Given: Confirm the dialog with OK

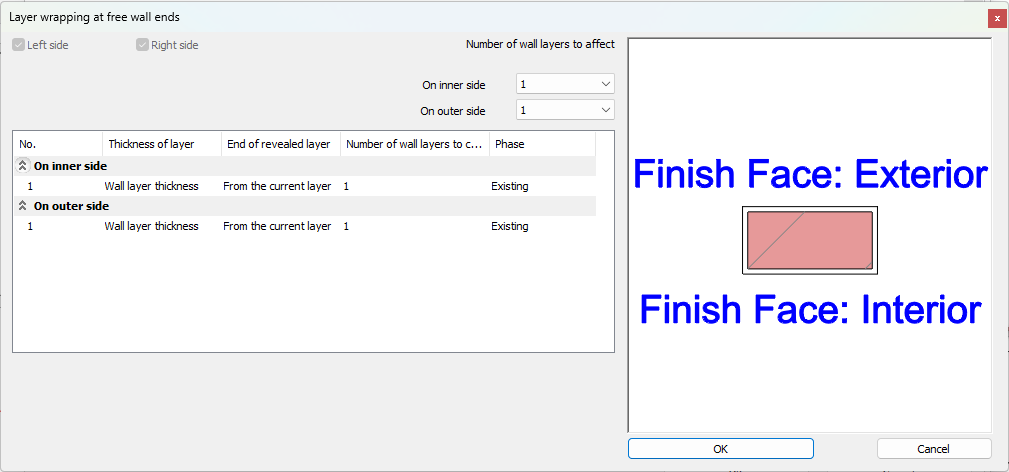Looking at the screenshot, I should (x=720, y=449).
